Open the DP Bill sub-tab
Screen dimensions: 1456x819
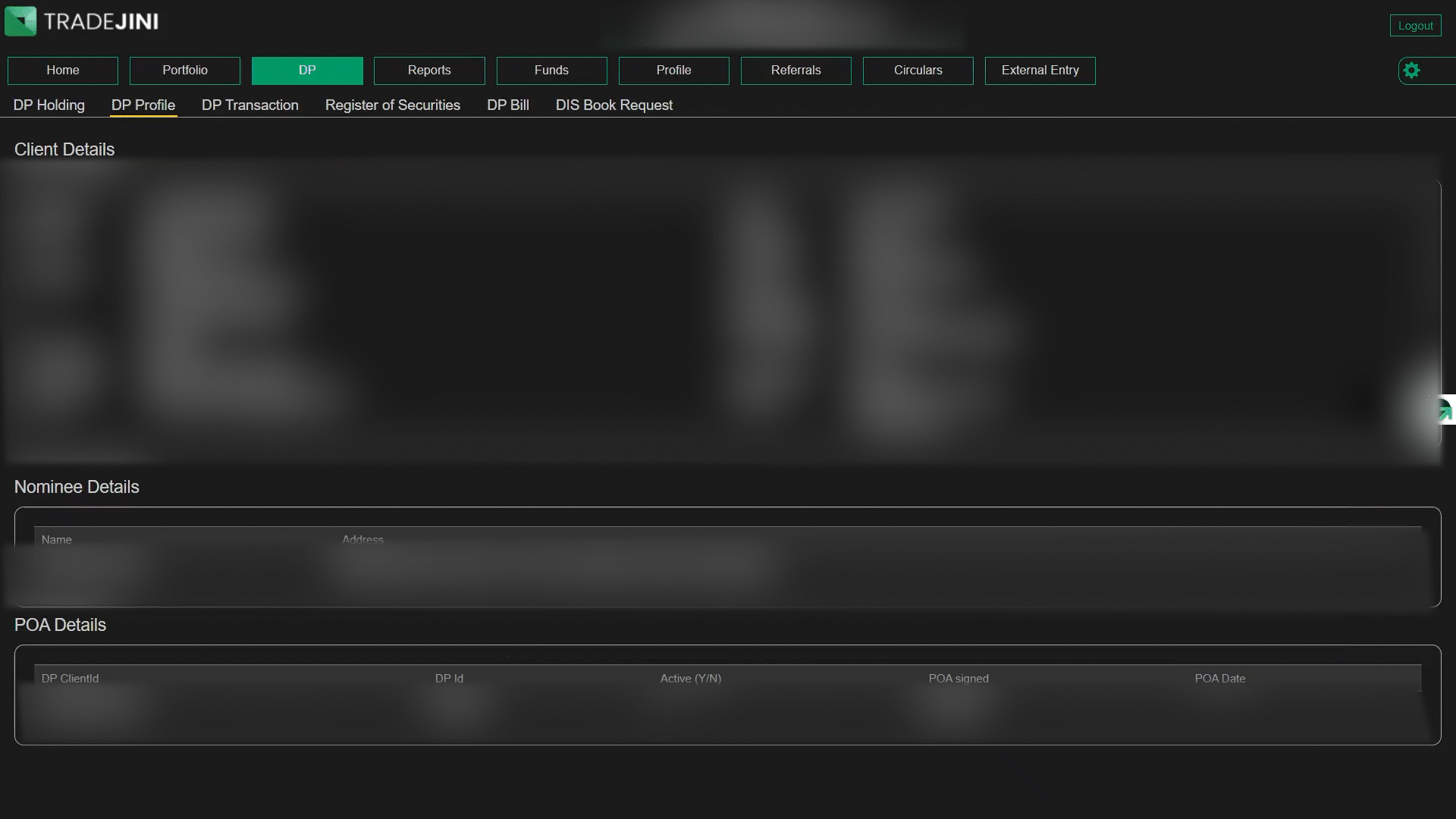pos(508,105)
